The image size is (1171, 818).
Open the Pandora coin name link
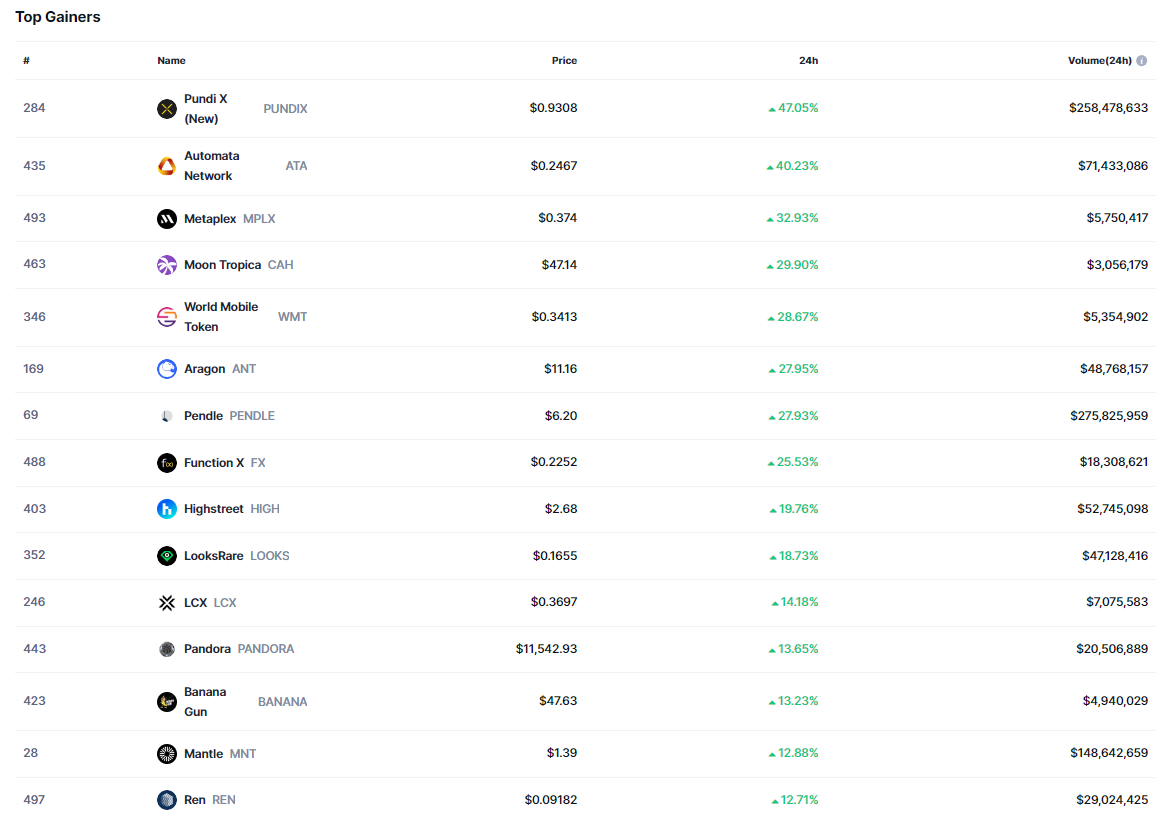207,649
